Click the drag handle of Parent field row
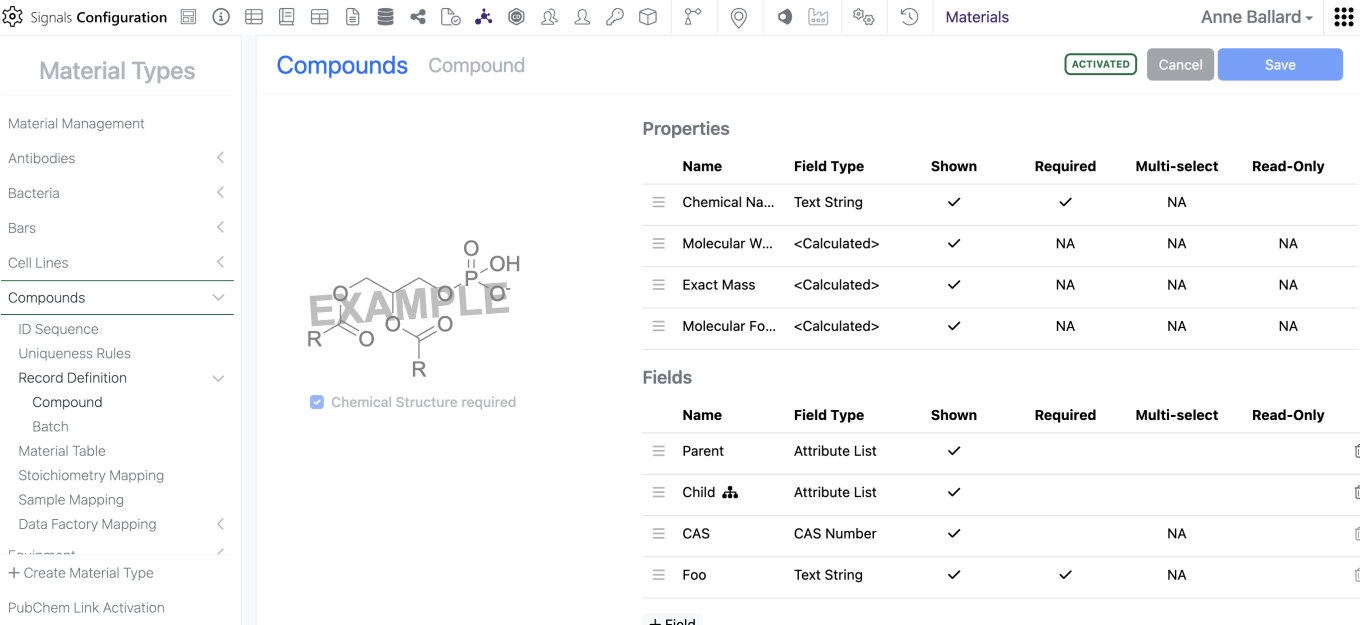 click(x=659, y=451)
